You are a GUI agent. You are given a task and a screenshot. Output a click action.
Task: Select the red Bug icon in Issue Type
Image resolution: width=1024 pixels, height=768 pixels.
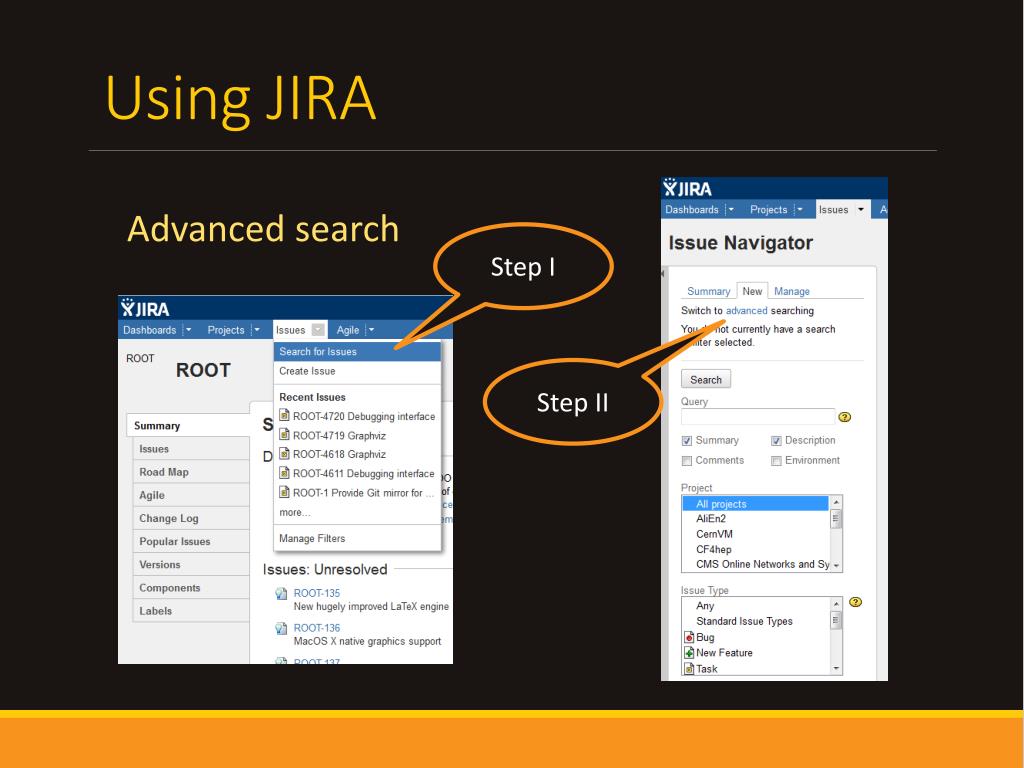click(x=689, y=637)
